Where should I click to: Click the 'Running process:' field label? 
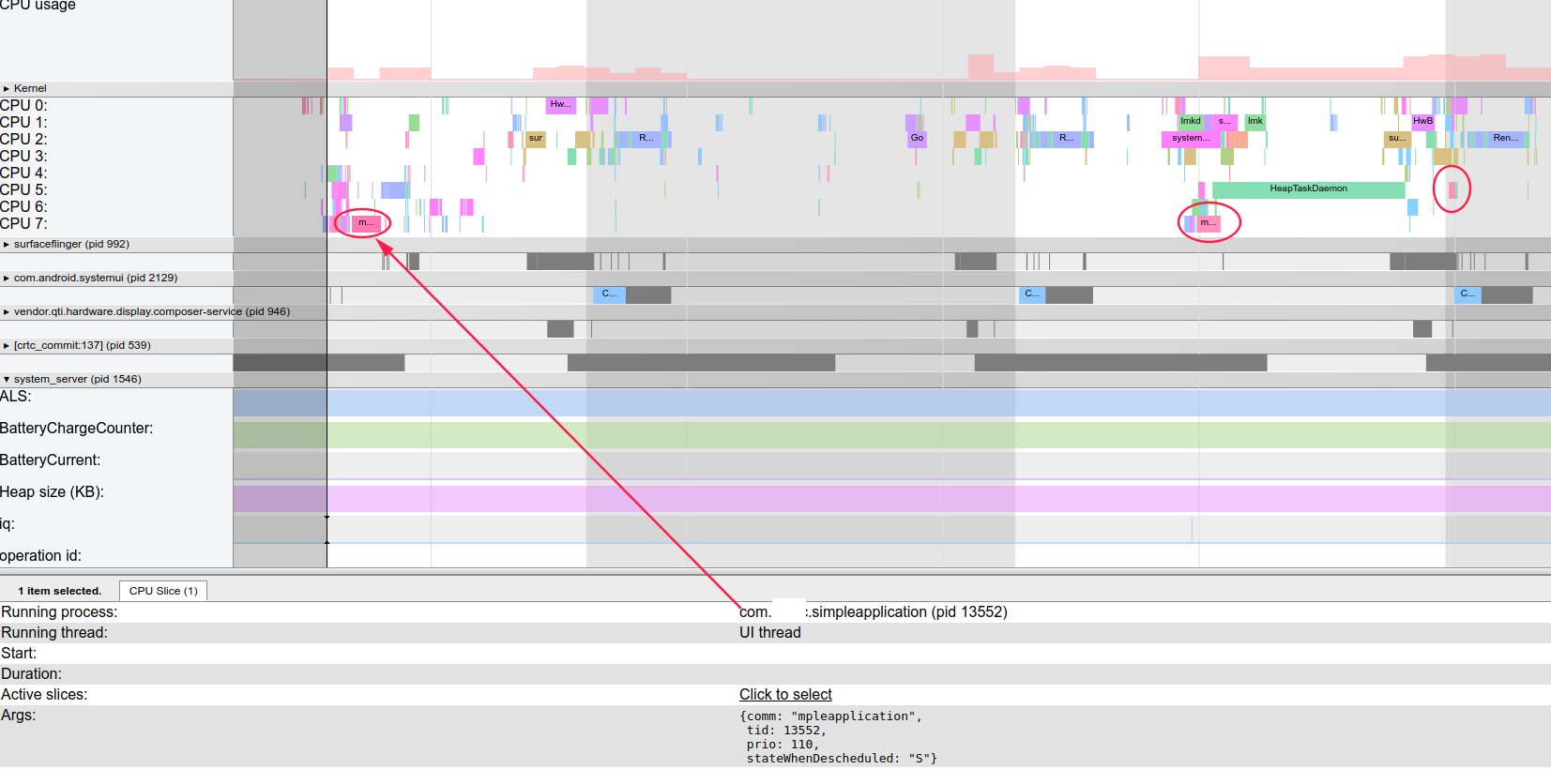point(59,612)
